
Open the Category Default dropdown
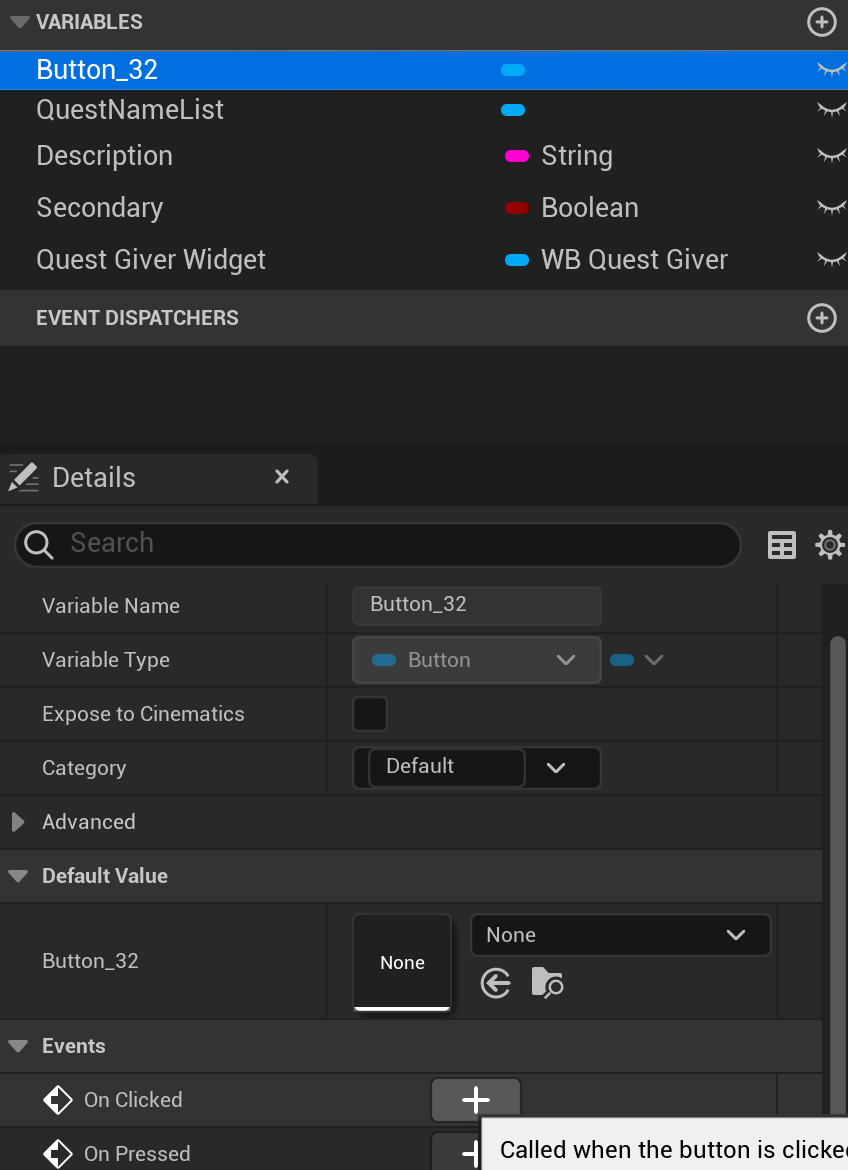(x=556, y=768)
